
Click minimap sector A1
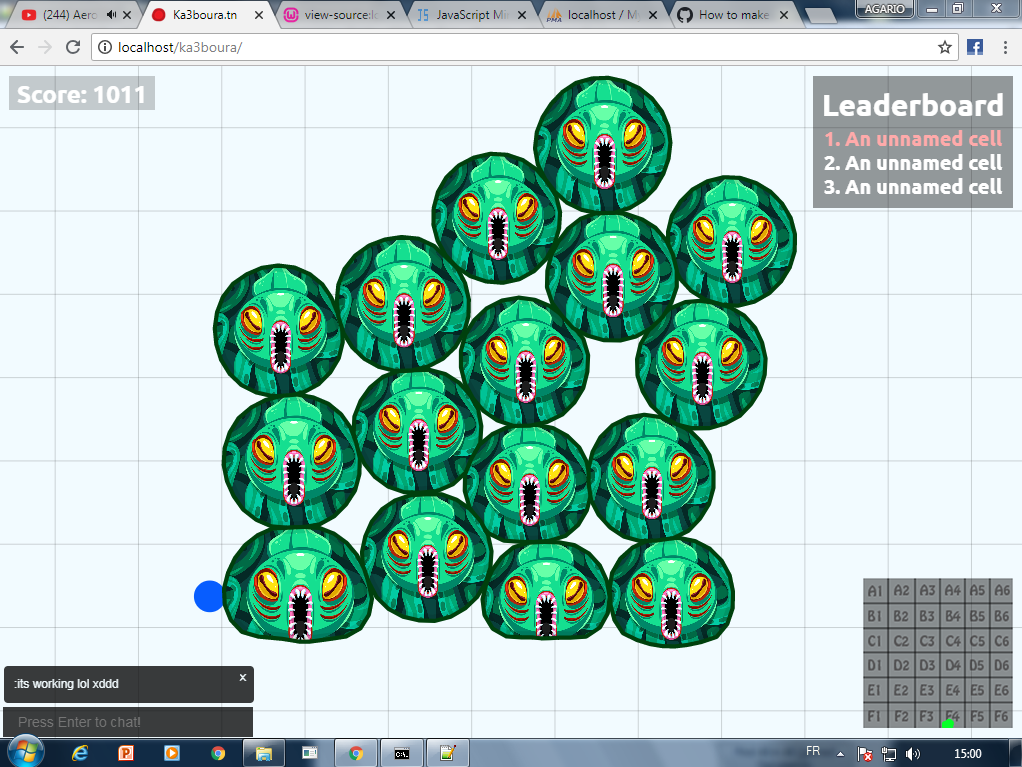(x=875, y=591)
